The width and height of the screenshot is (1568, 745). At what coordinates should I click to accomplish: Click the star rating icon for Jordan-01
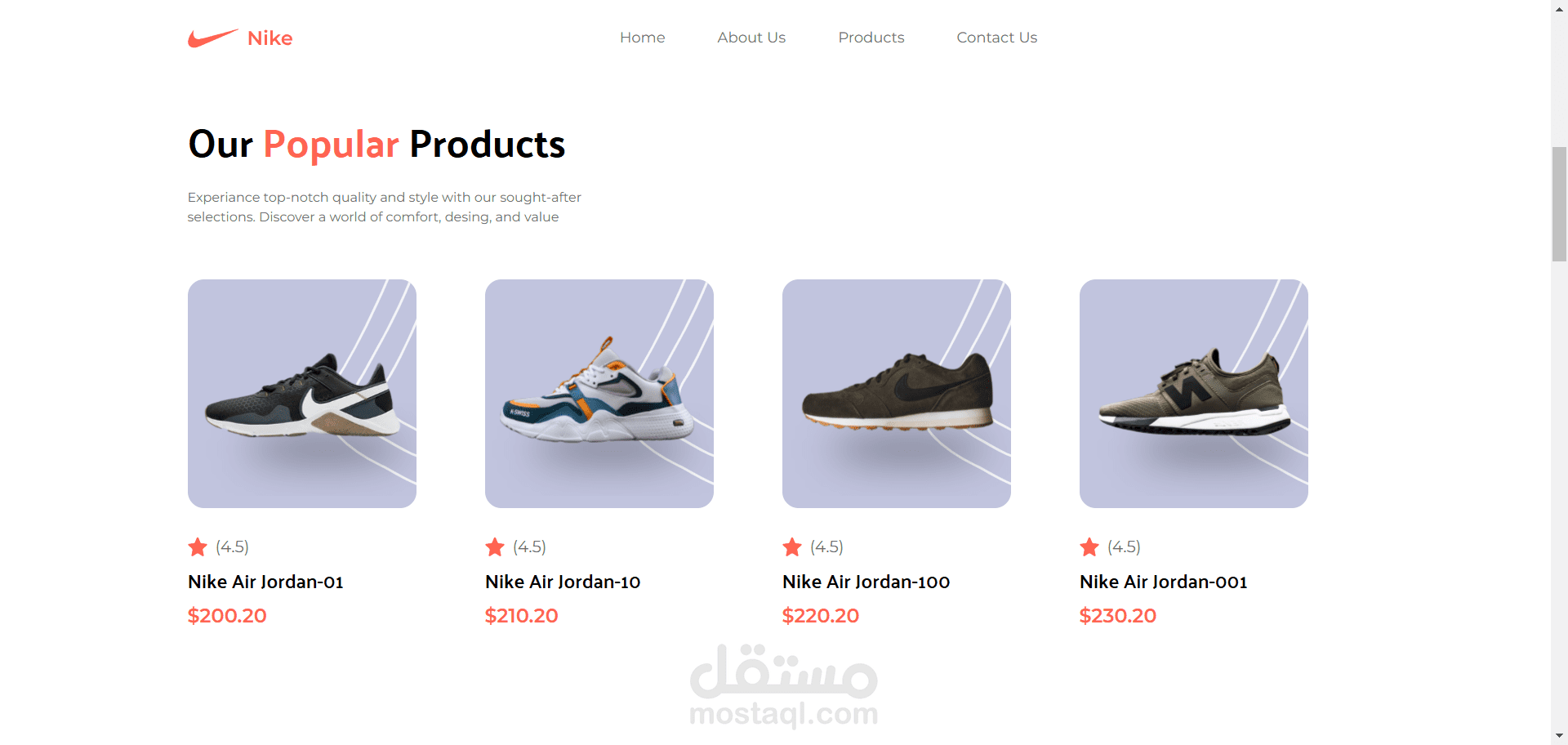click(198, 546)
